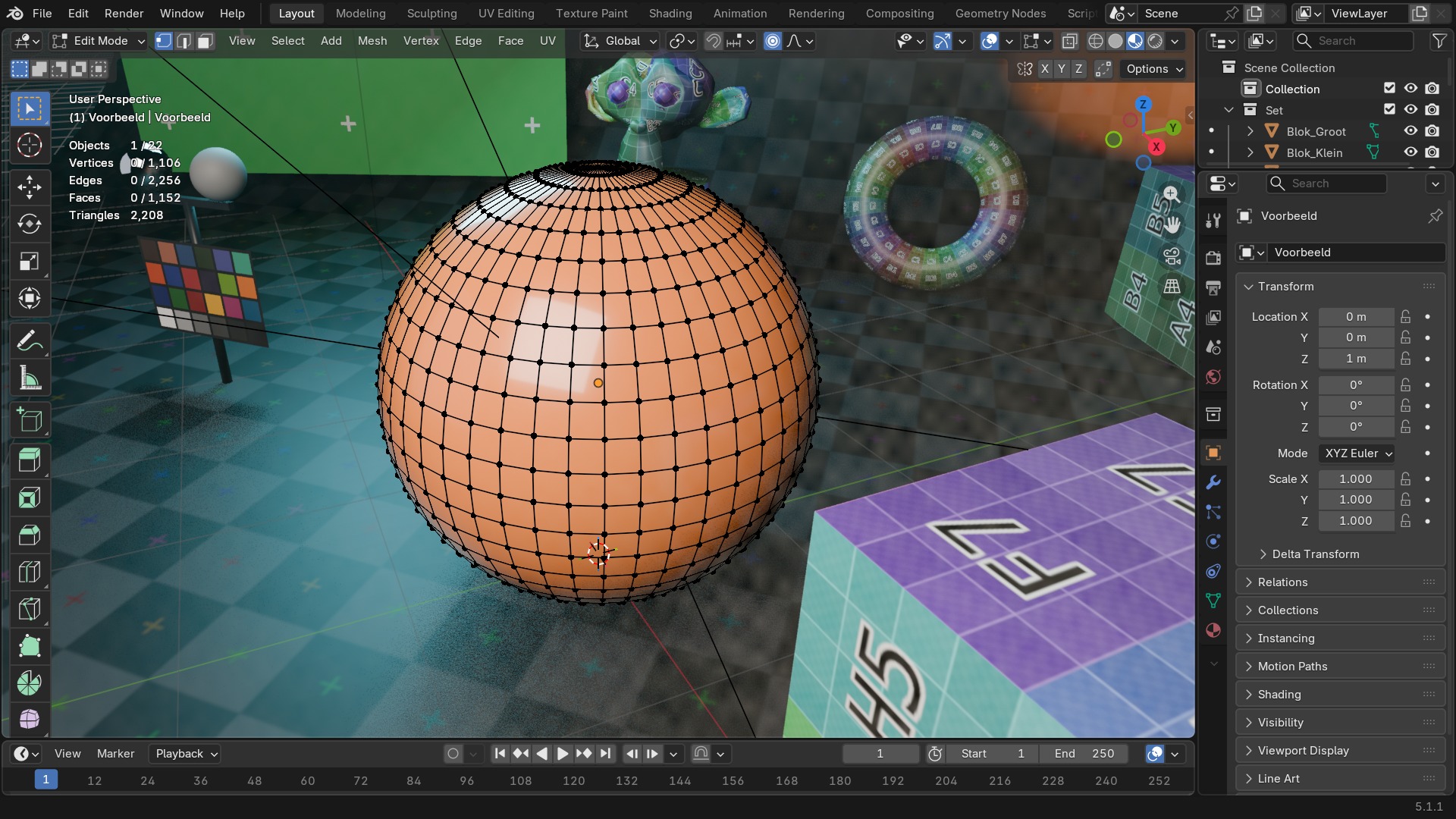1456x819 pixels.
Task: Select the Knife tool
Action: pos(30,610)
